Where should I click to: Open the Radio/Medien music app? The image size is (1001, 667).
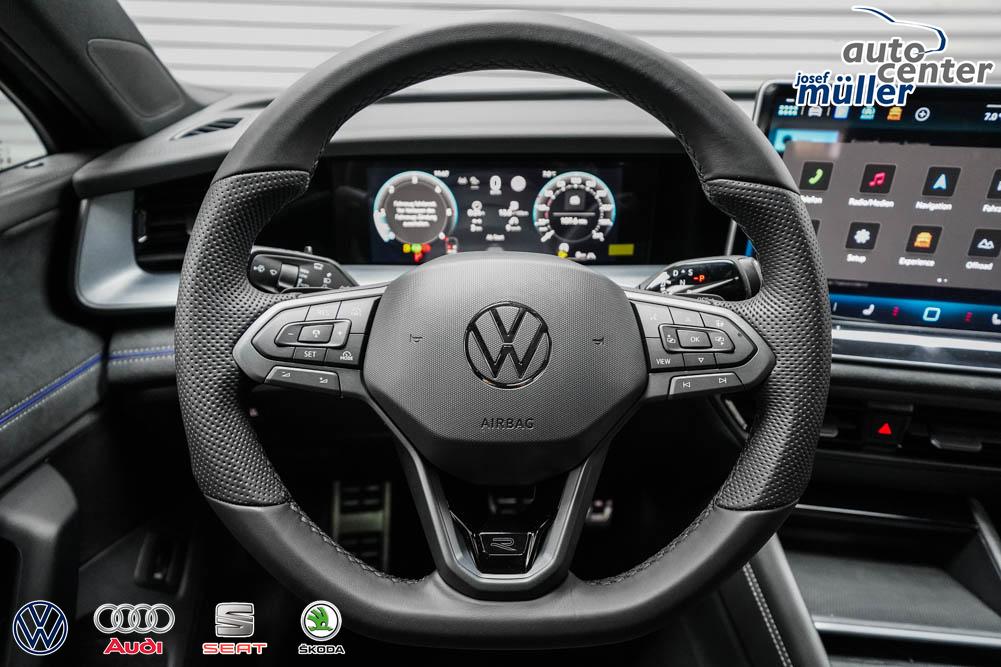(x=877, y=180)
